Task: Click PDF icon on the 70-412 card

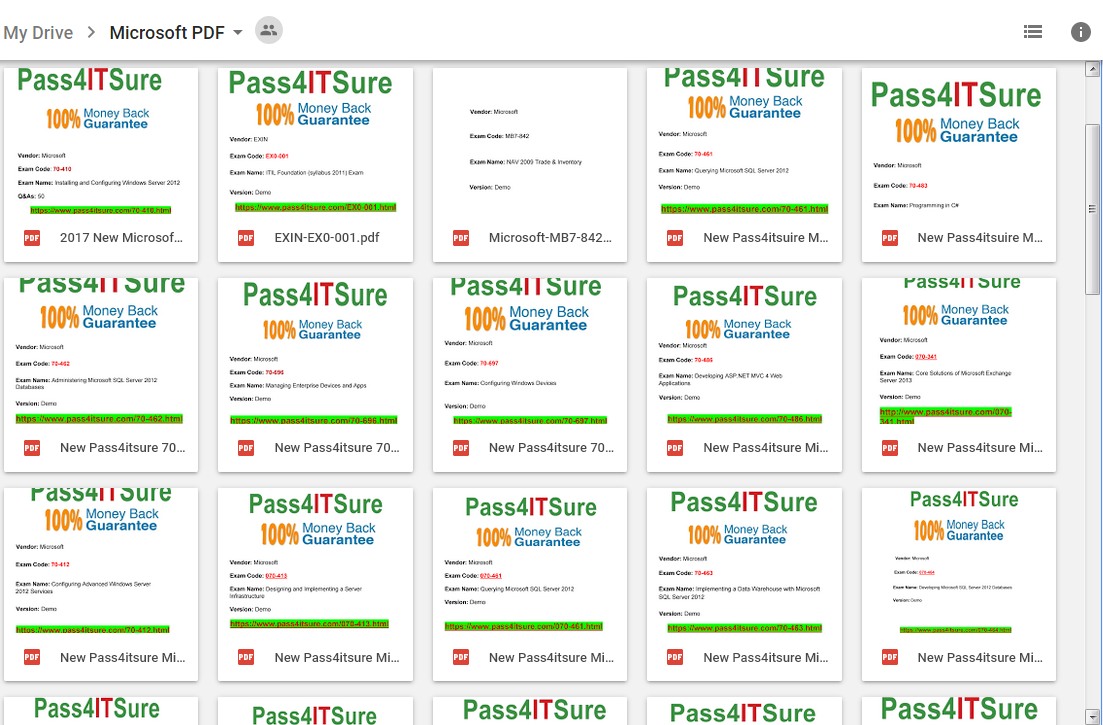Action: [x=32, y=657]
